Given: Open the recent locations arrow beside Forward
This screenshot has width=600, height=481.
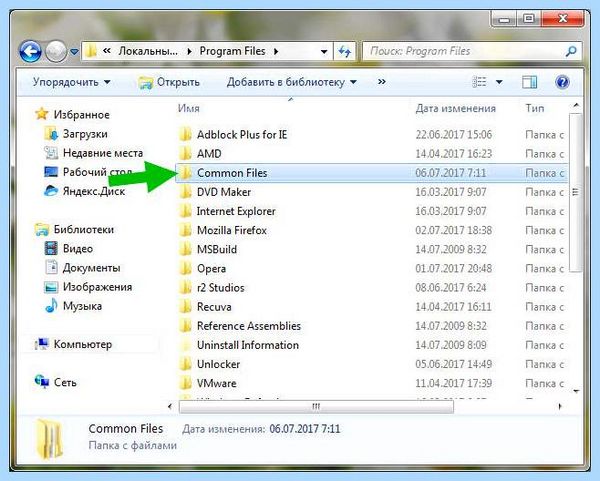Looking at the screenshot, I should click(75, 51).
